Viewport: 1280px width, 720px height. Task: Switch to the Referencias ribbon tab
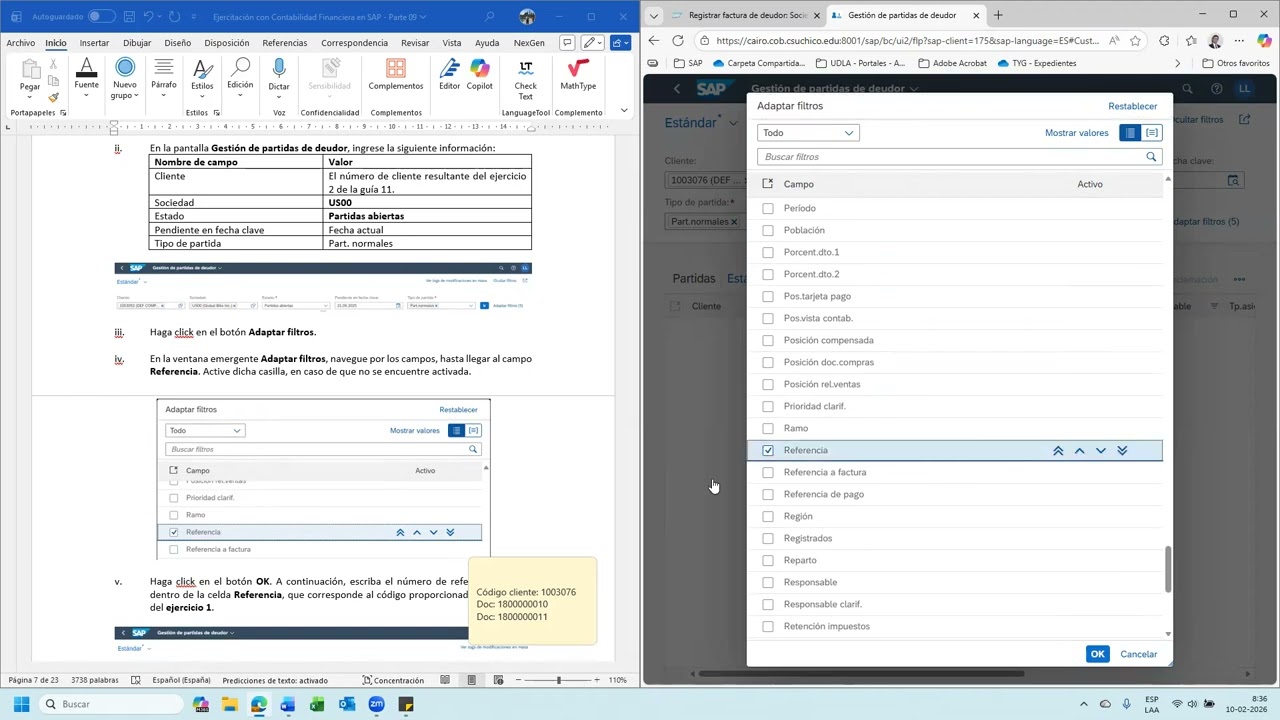[285, 43]
